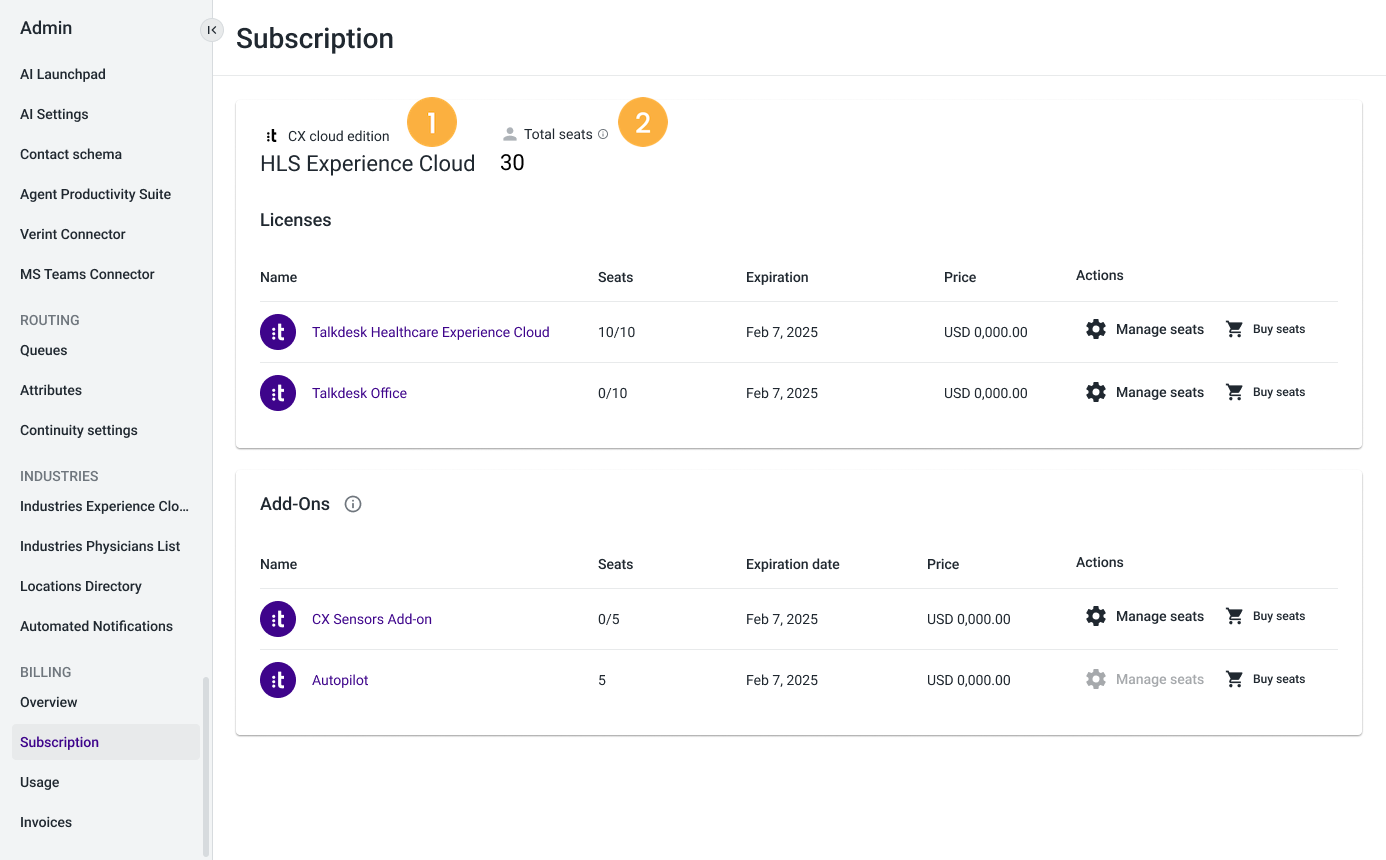Click cart icon in CX Sensors Add-on row
The width and height of the screenshot is (1386, 860).
coord(1235,616)
